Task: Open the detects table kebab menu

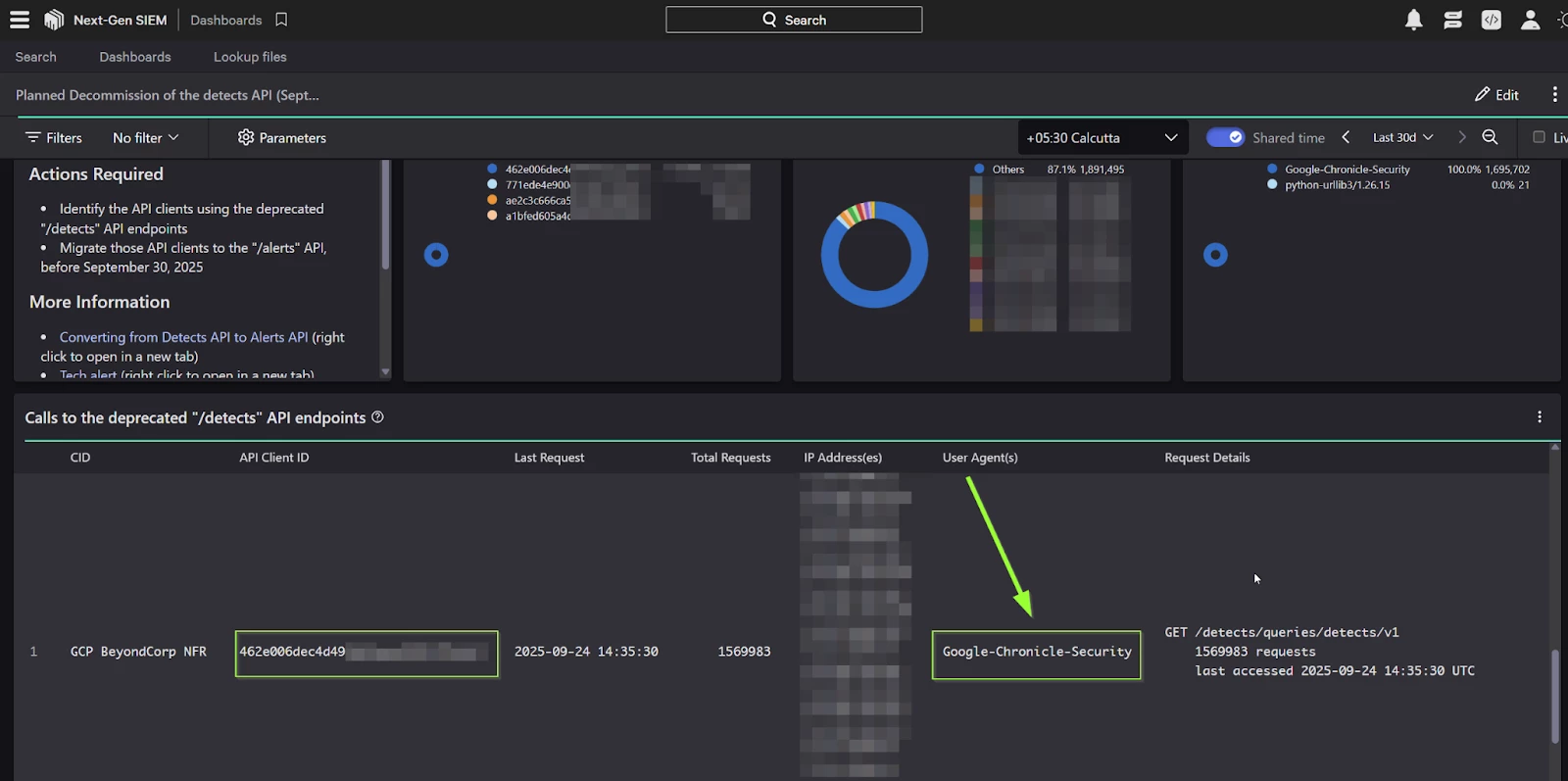Action: pos(1540,417)
